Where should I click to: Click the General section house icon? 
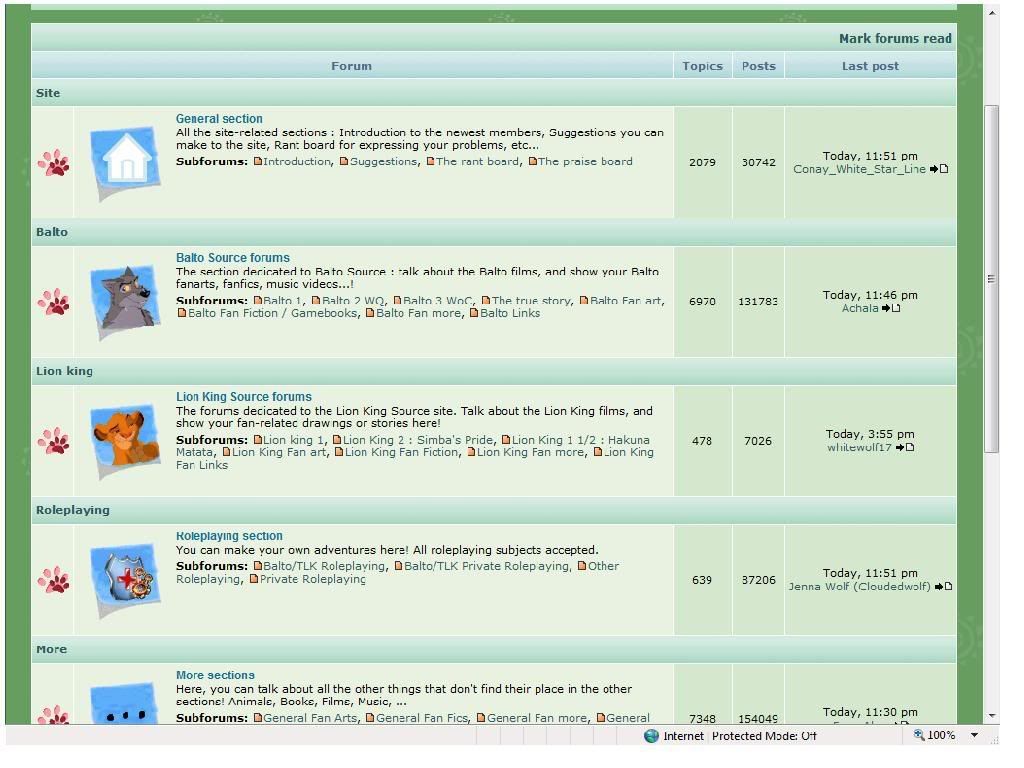[125, 162]
